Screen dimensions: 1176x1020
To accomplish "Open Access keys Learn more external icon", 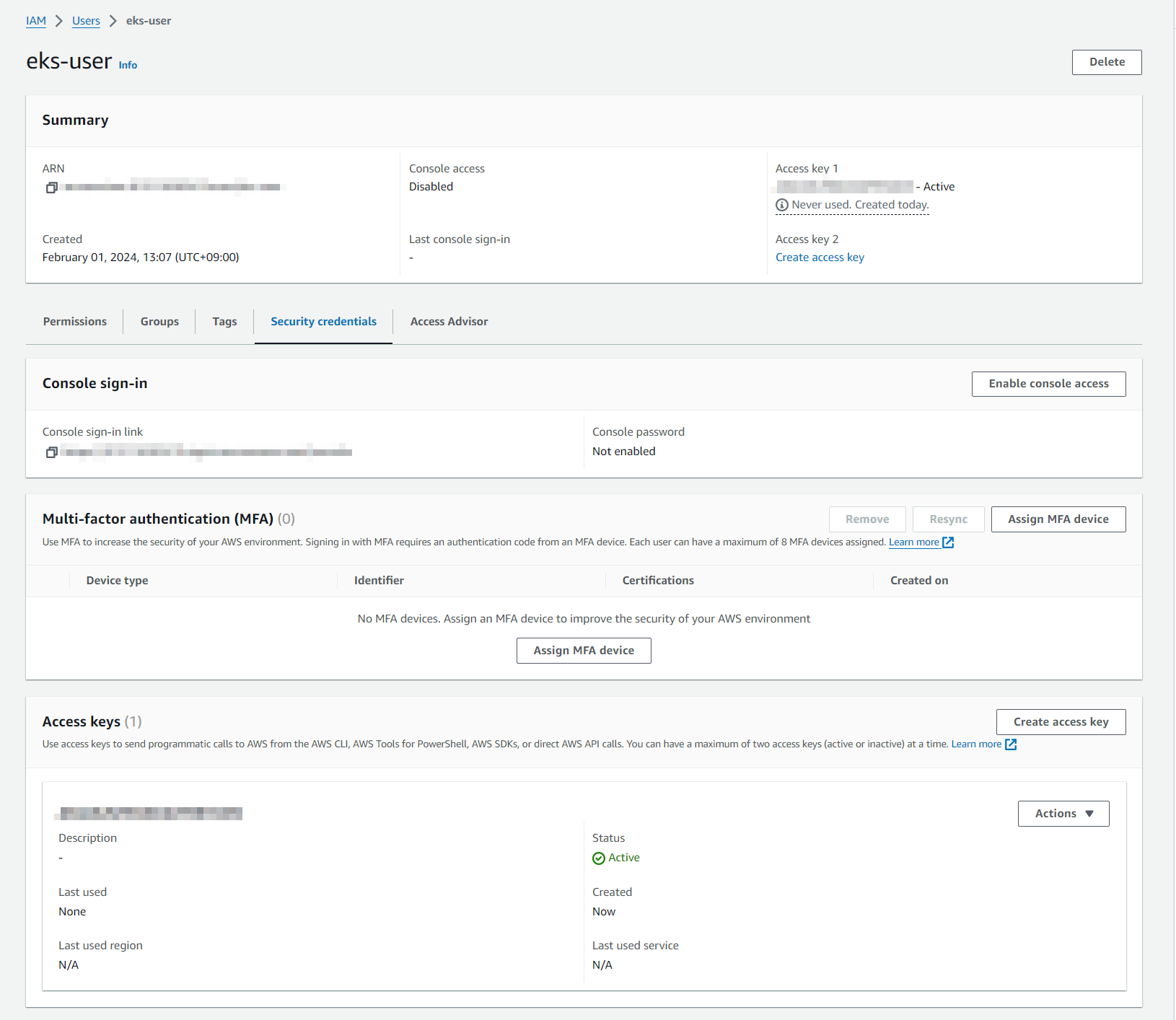I will pos(1011,744).
